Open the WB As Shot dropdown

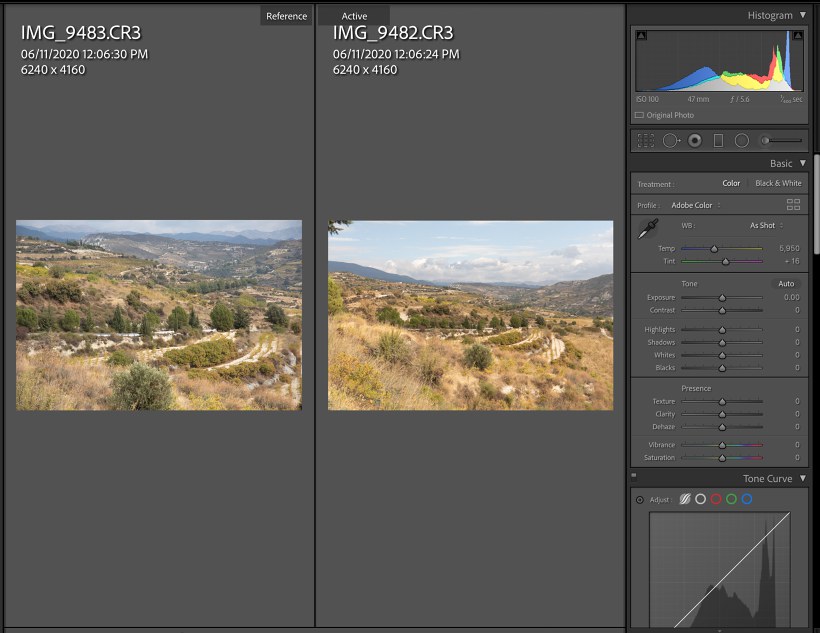coord(765,226)
